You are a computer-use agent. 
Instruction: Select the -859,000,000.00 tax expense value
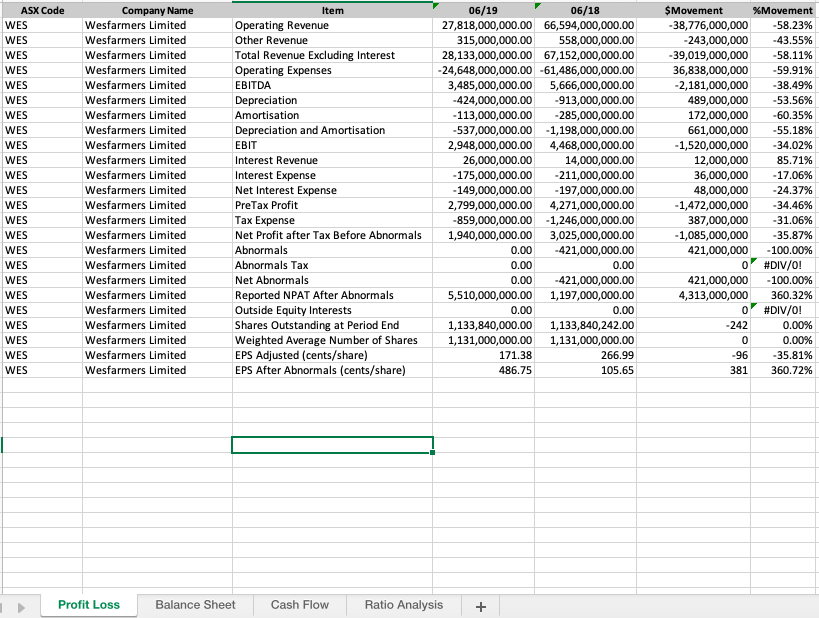[x=483, y=220]
